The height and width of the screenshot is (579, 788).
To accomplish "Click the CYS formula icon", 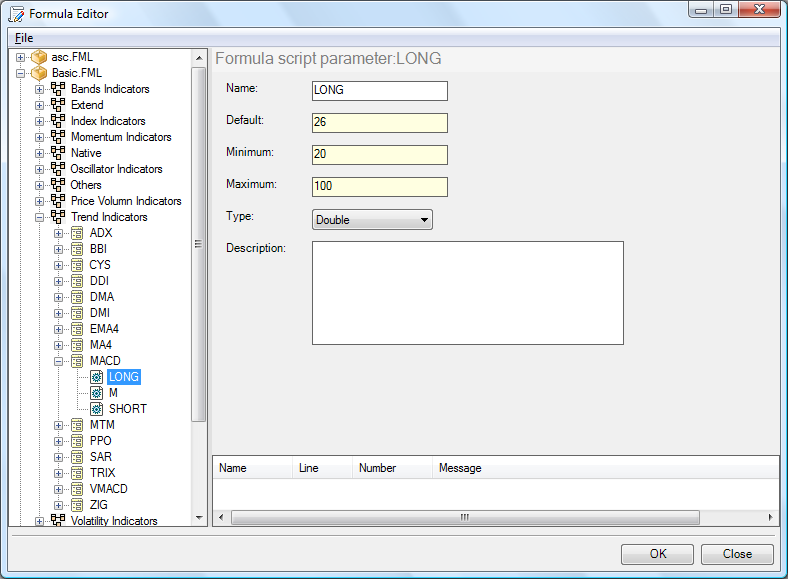I will click(77, 265).
